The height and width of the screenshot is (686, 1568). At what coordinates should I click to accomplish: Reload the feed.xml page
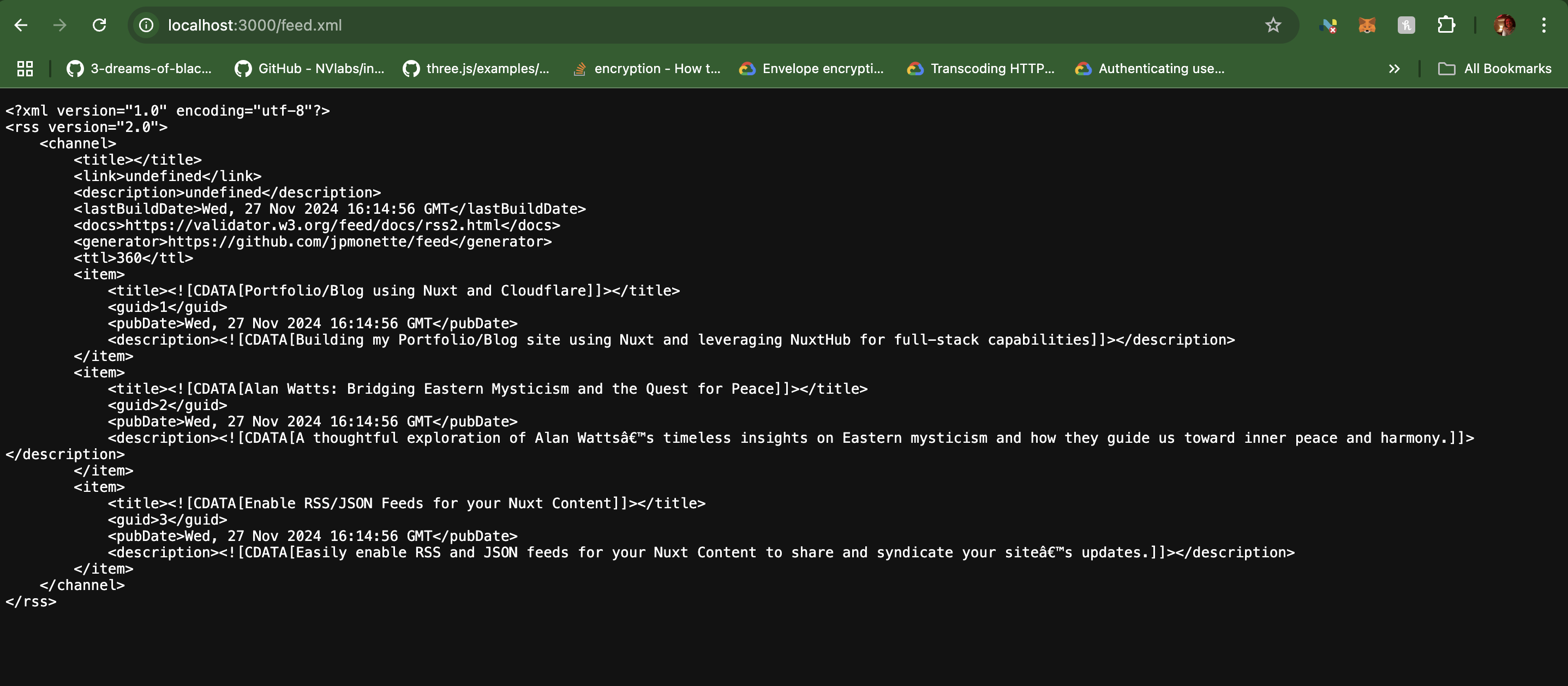(99, 25)
